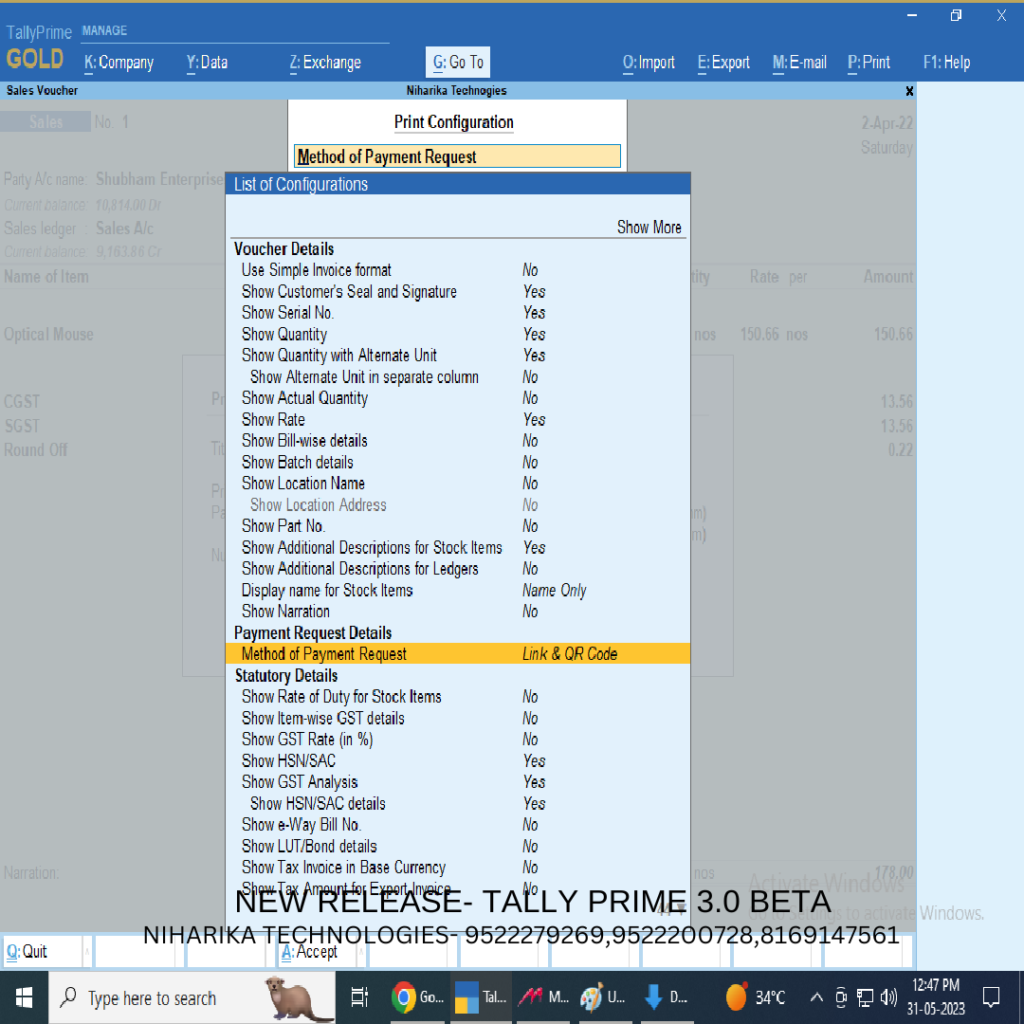1024x1024 pixels.
Task: Open F1: Help
Action: tap(946, 63)
